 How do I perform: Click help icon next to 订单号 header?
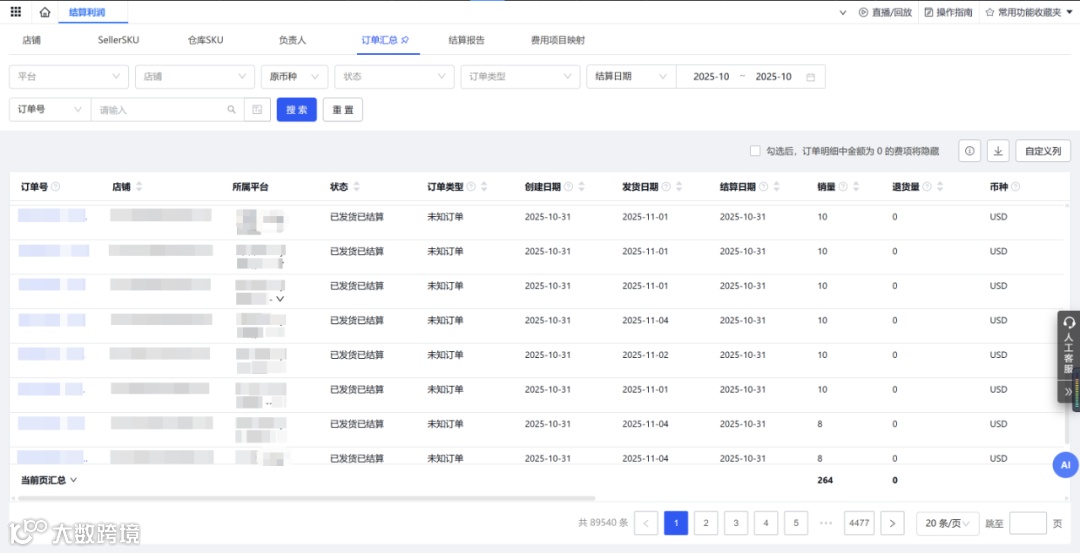pyautogui.click(x=56, y=187)
